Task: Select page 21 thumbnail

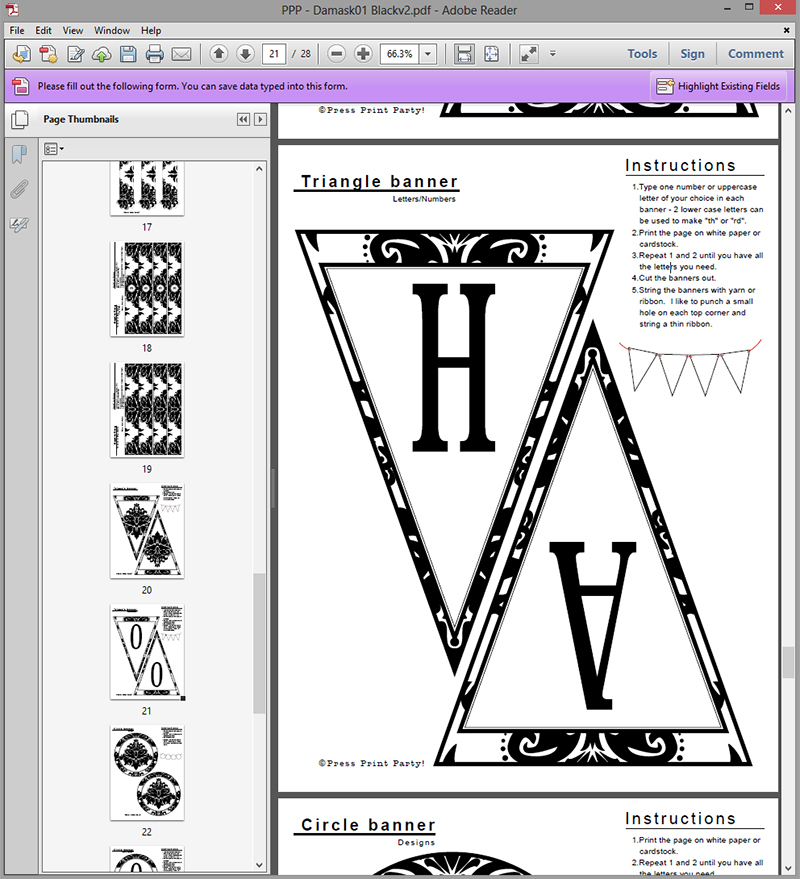Action: click(x=147, y=652)
